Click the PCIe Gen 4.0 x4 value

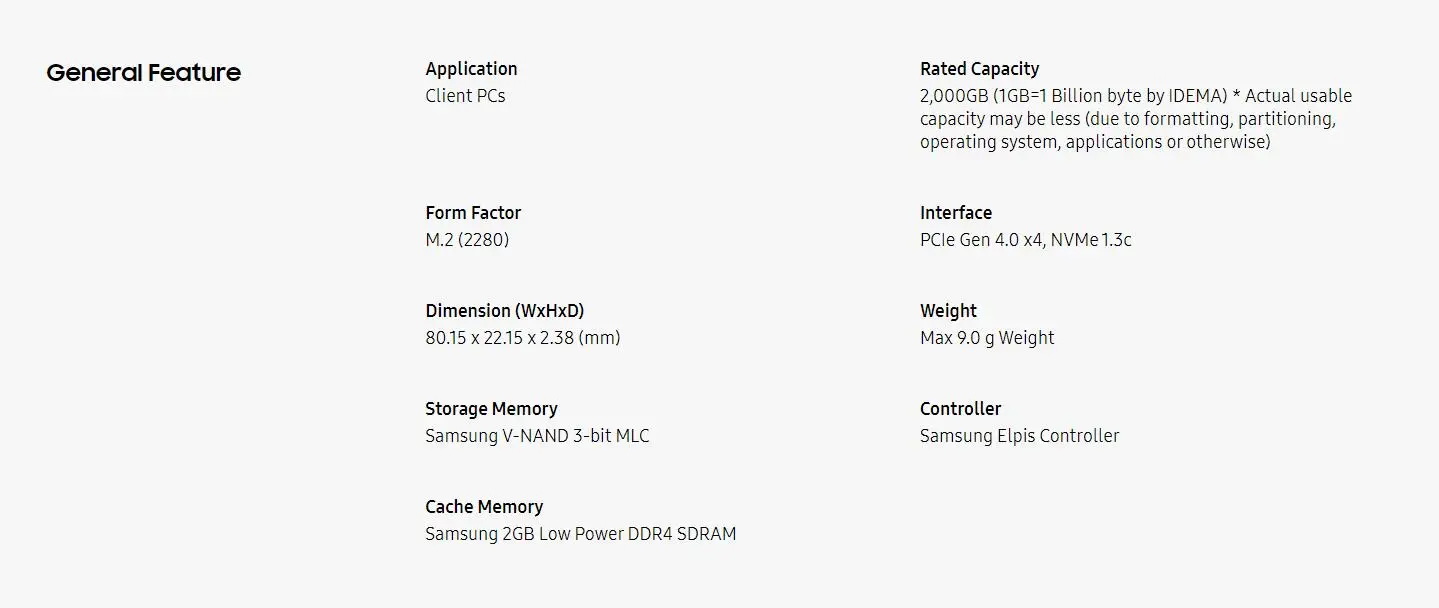pyautogui.click(x=1026, y=240)
